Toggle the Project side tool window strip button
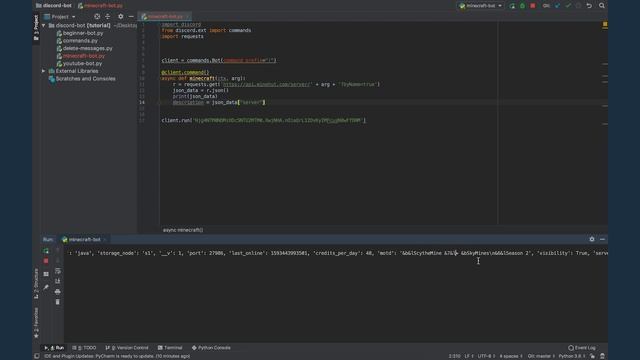Image resolution: width=640 pixels, height=360 pixels. (36, 27)
